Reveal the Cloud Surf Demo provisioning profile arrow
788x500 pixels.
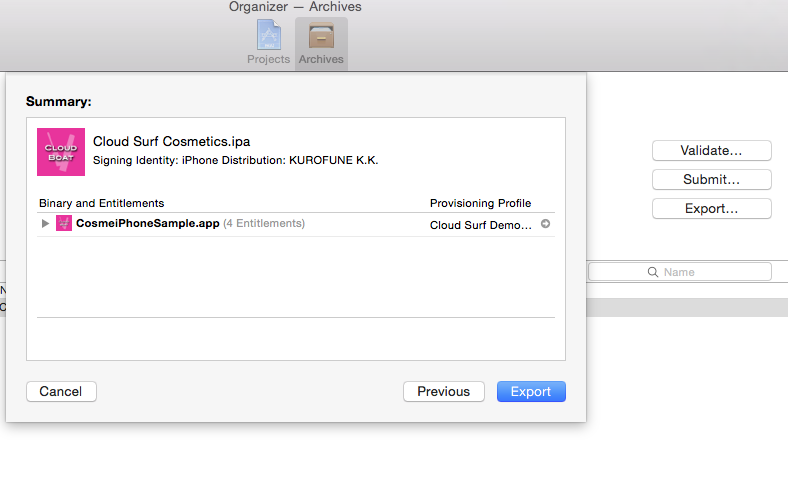[545, 224]
